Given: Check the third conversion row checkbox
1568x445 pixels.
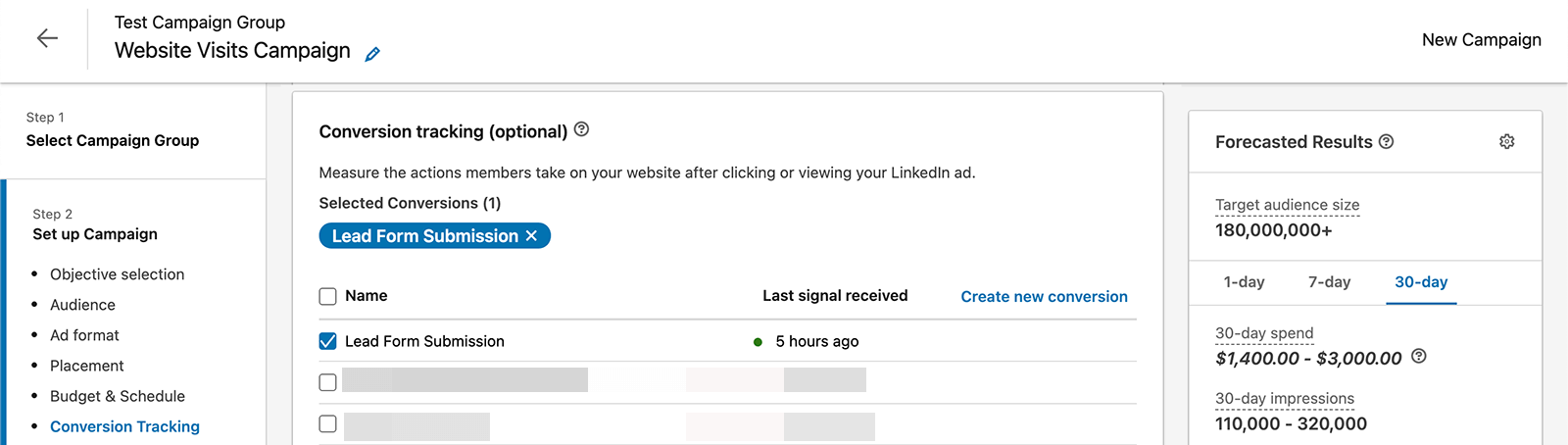Looking at the screenshot, I should [328, 423].
